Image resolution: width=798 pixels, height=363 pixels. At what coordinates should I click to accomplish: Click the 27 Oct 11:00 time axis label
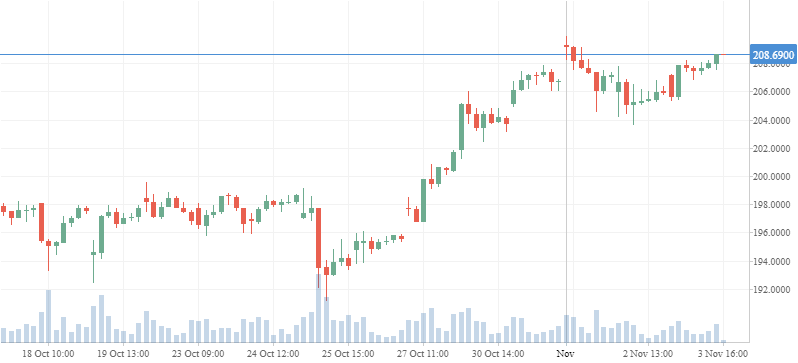click(423, 353)
